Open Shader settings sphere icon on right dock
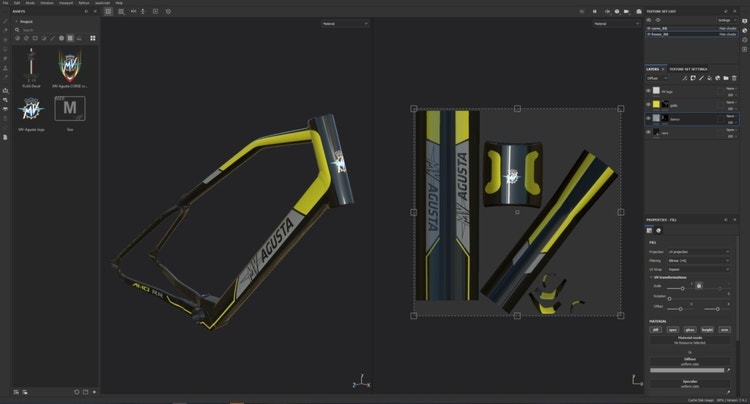The height and width of the screenshot is (404, 750). pos(745,31)
